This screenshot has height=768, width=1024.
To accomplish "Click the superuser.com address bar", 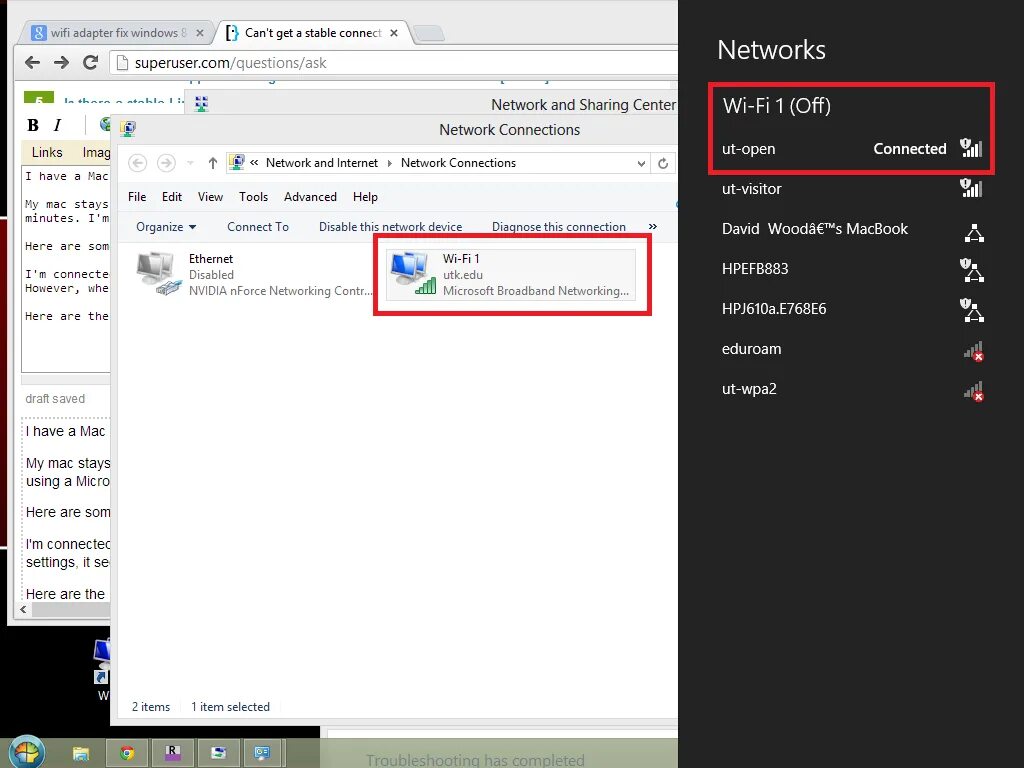I will [x=395, y=63].
